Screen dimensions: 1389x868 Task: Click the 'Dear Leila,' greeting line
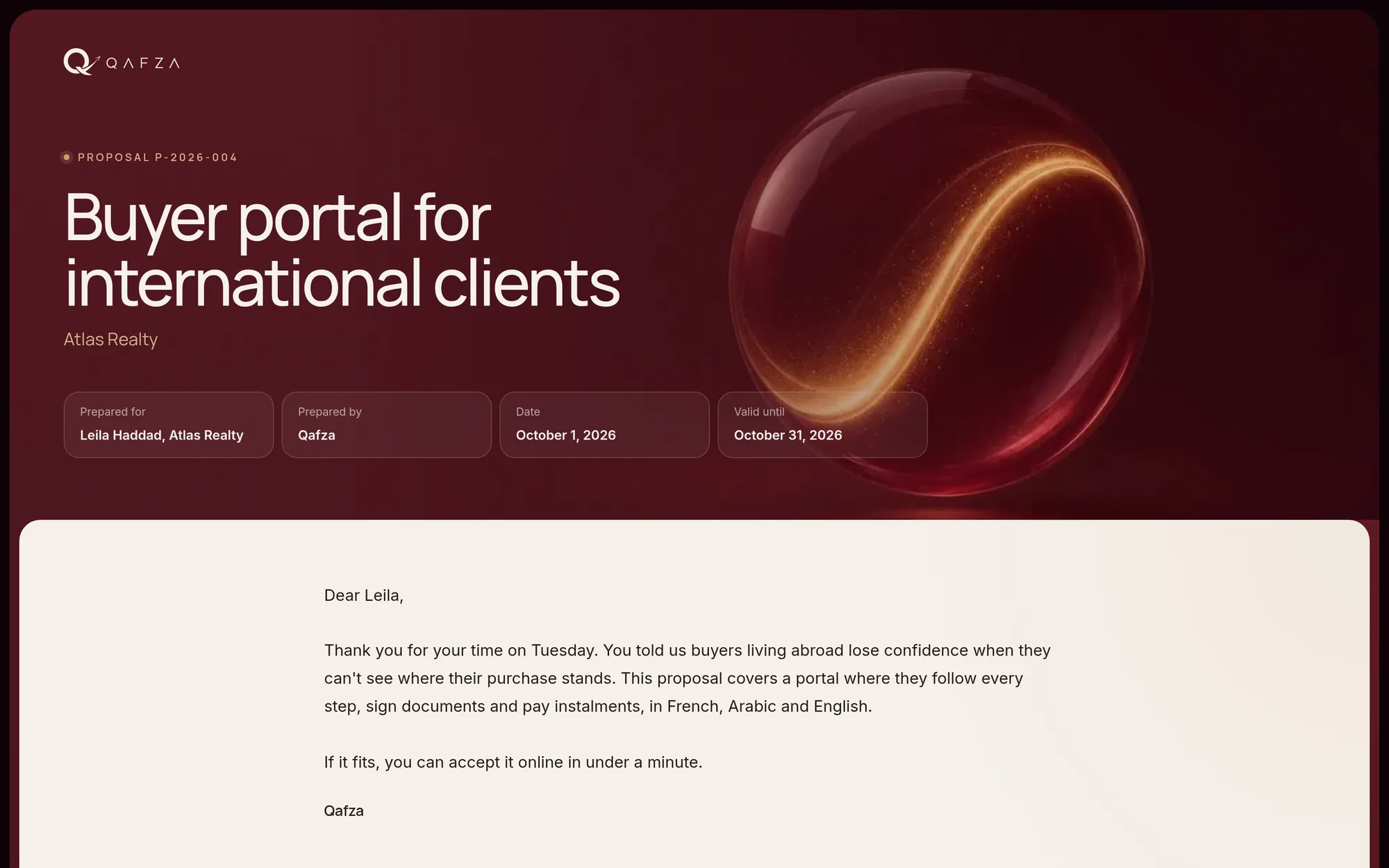[x=364, y=595]
